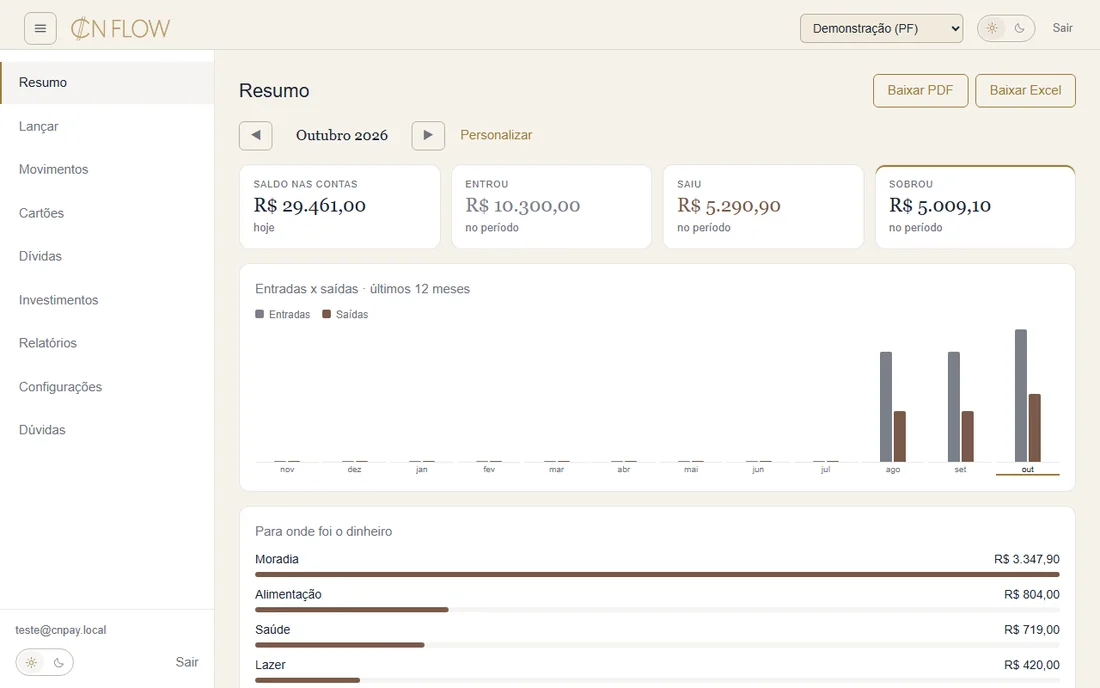Toggle Saídas legend swatch in chart
This screenshot has height=688, width=1100.
[326, 314]
